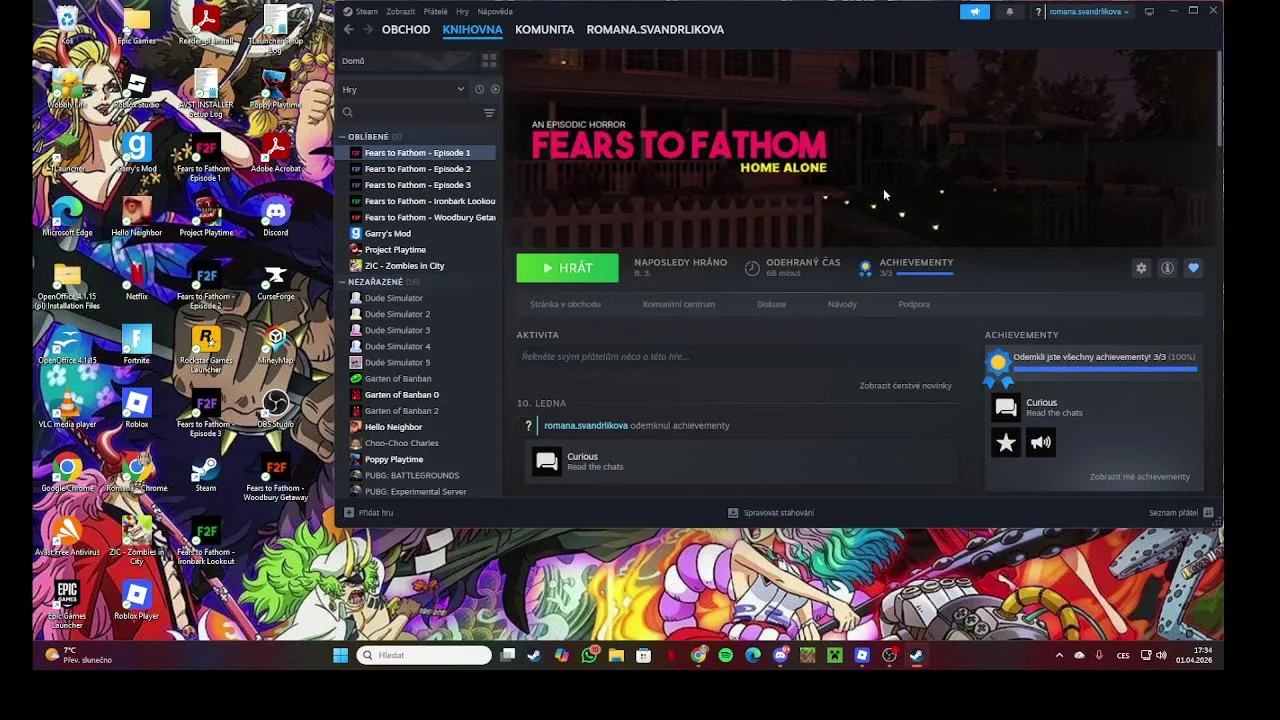Collapse the OBLÍBENÉ category
The image size is (1280, 720).
coord(343,137)
